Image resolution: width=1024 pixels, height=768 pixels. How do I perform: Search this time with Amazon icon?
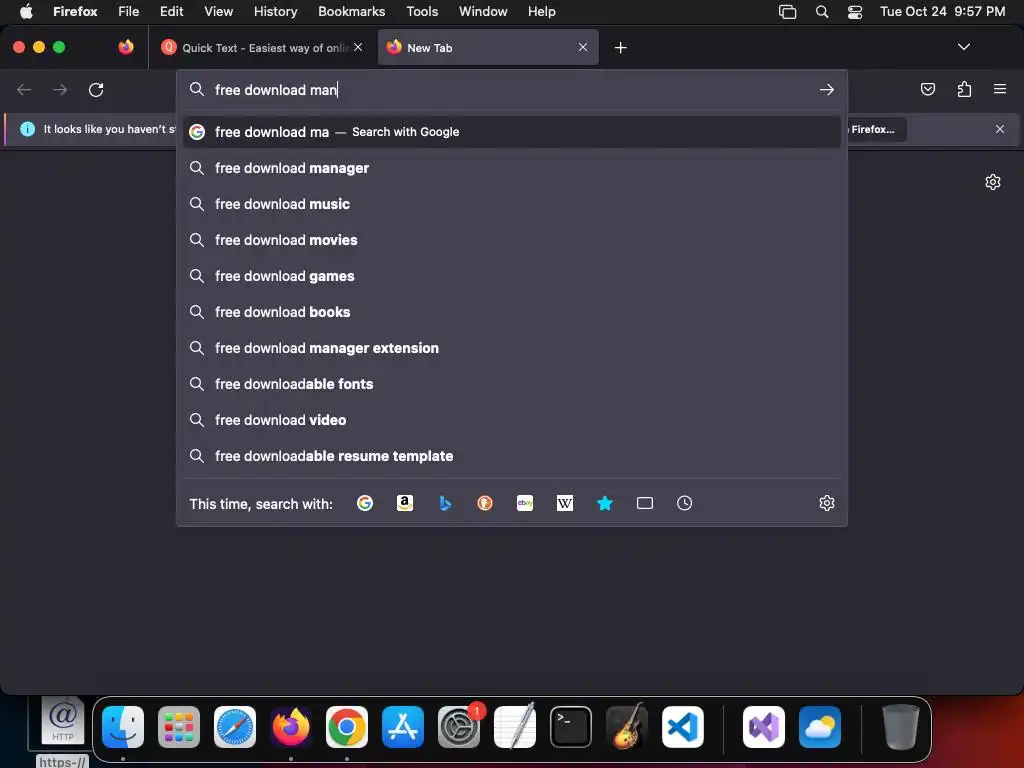click(x=405, y=503)
